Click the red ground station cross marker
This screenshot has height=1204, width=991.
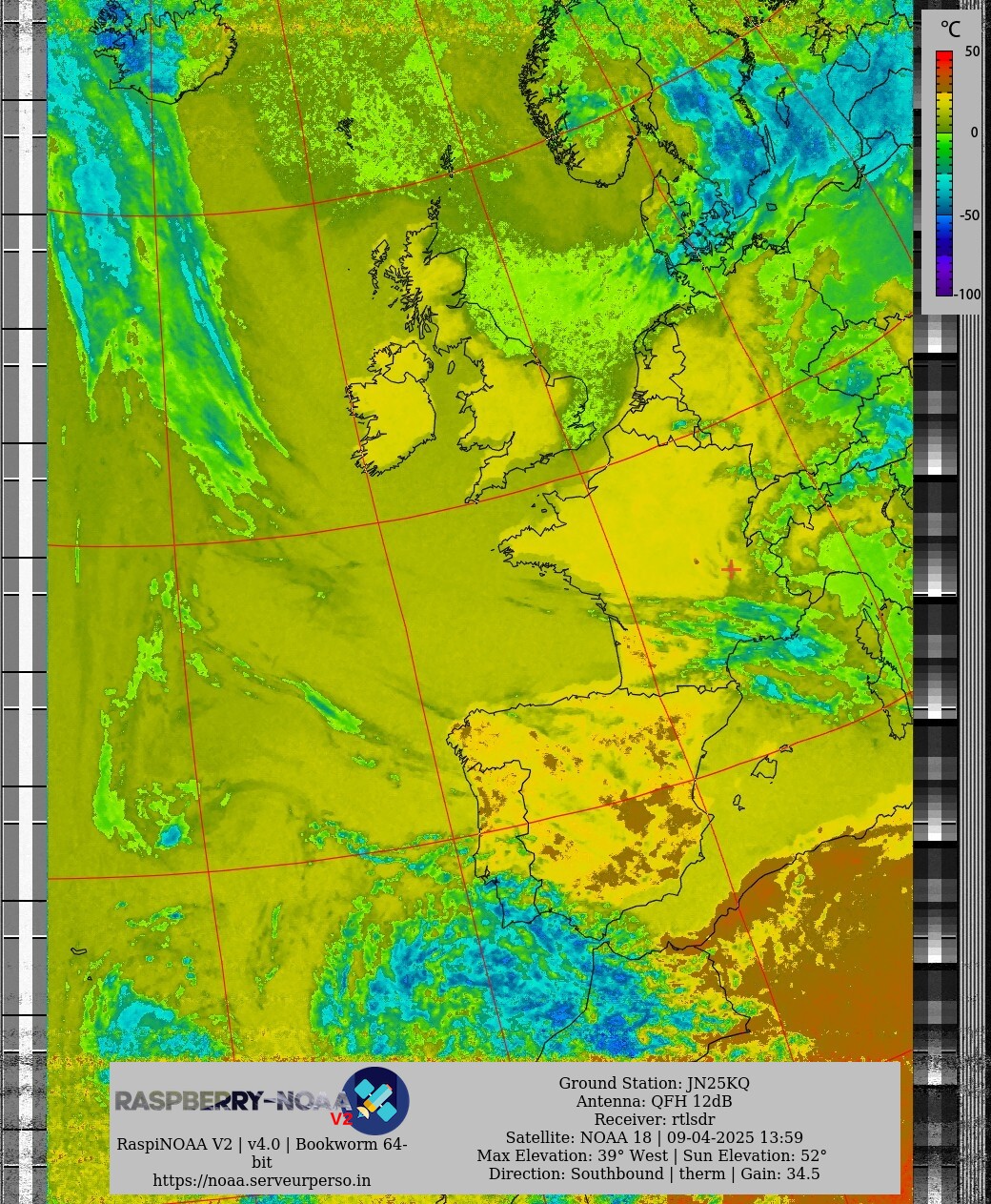click(x=731, y=569)
